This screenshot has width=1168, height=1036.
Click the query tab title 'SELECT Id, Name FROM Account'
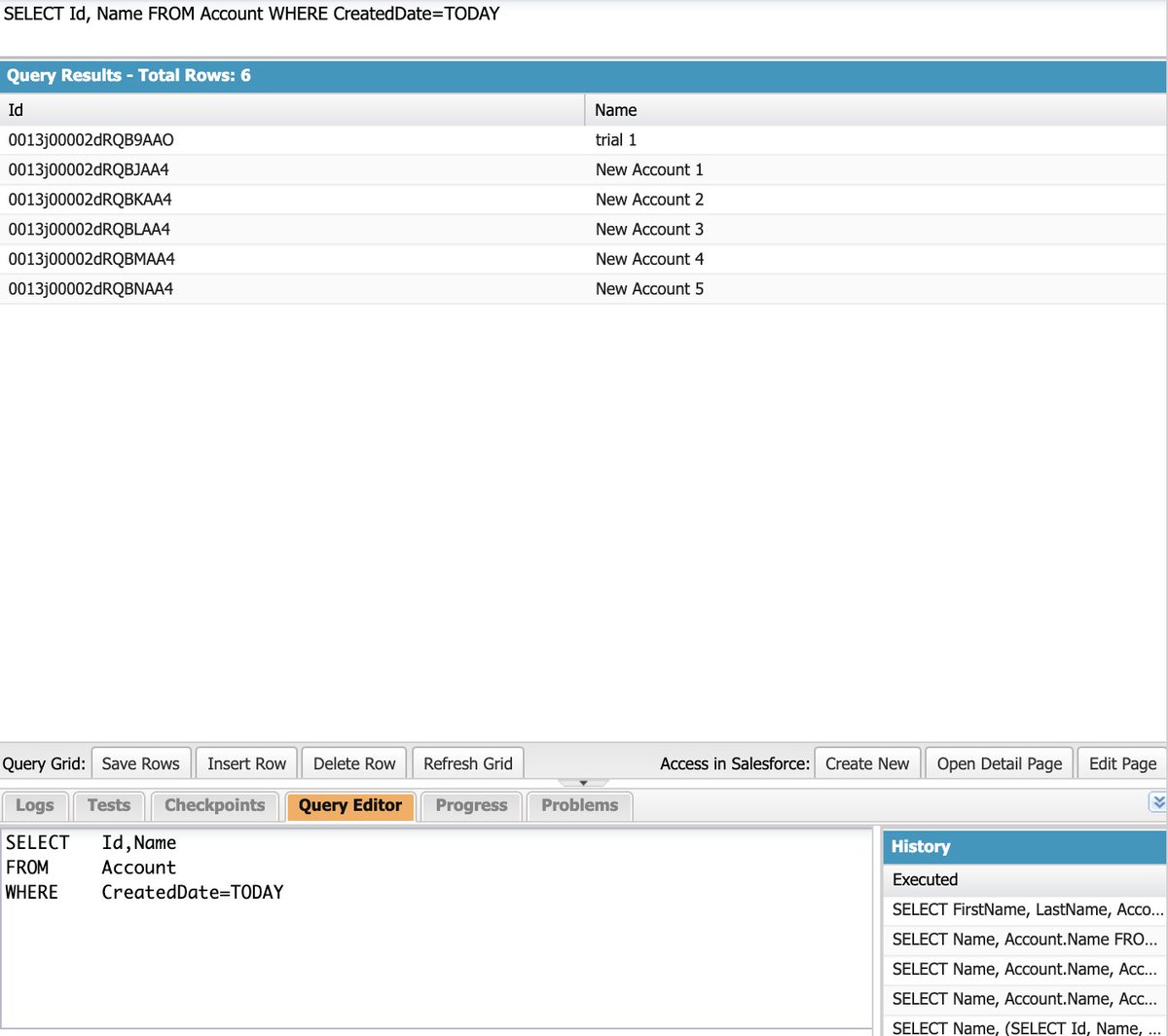[252, 16]
